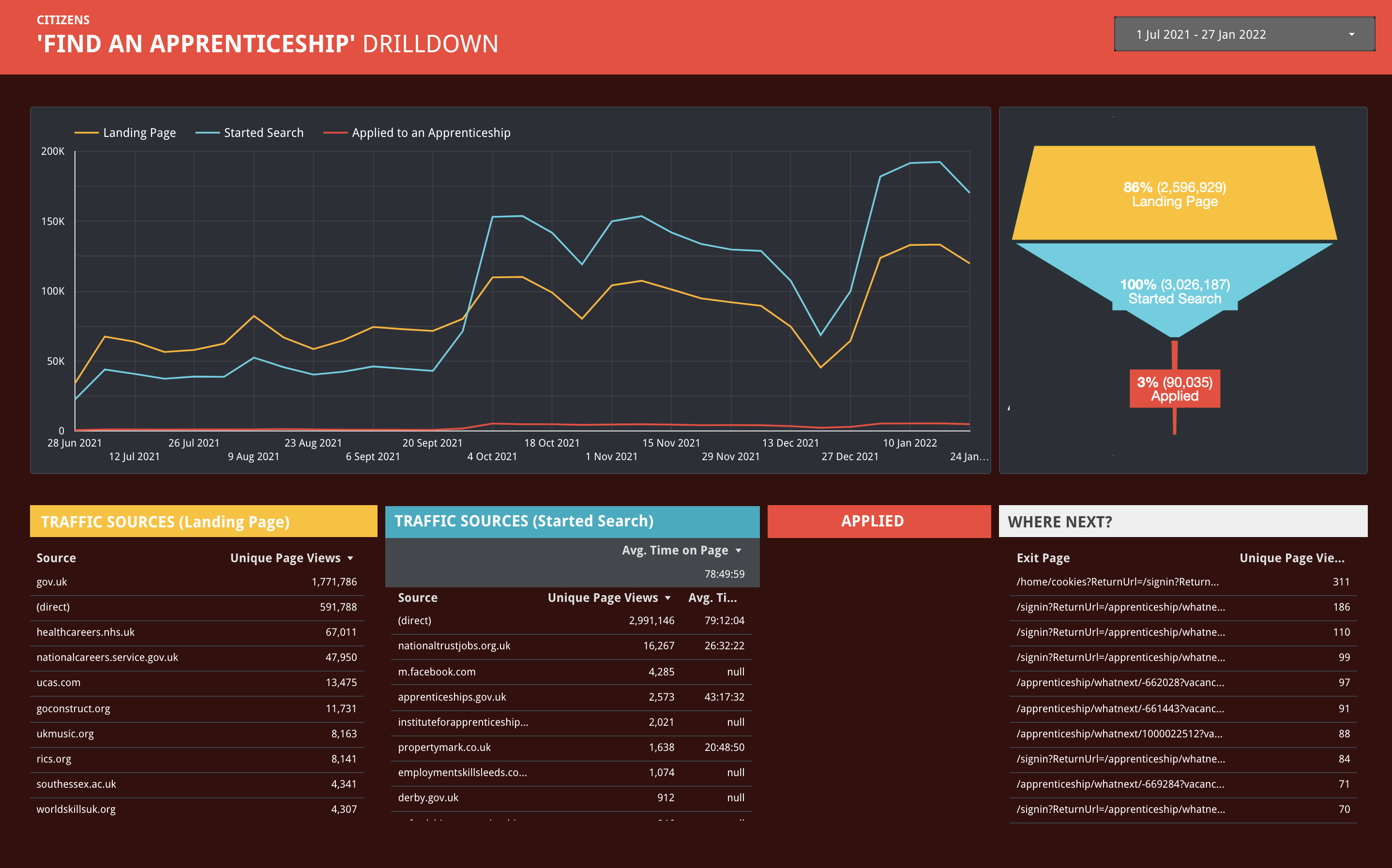Click the red Applied funnel box
Image resolution: width=1392 pixels, height=868 pixels.
point(1174,389)
